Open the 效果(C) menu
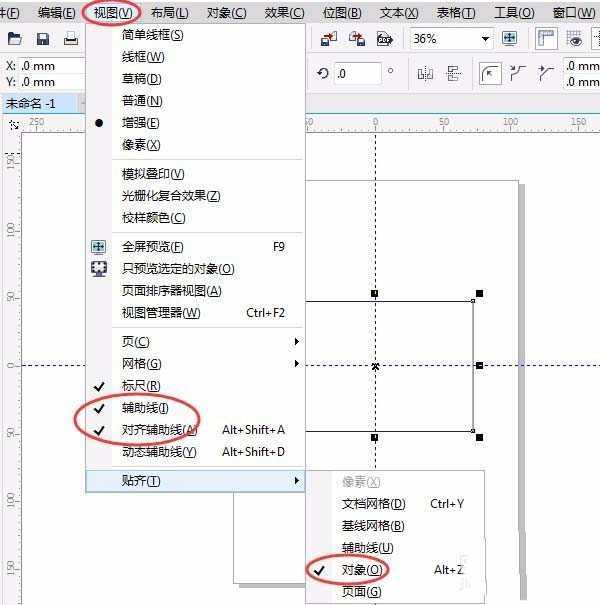600x605 pixels. [x=284, y=13]
